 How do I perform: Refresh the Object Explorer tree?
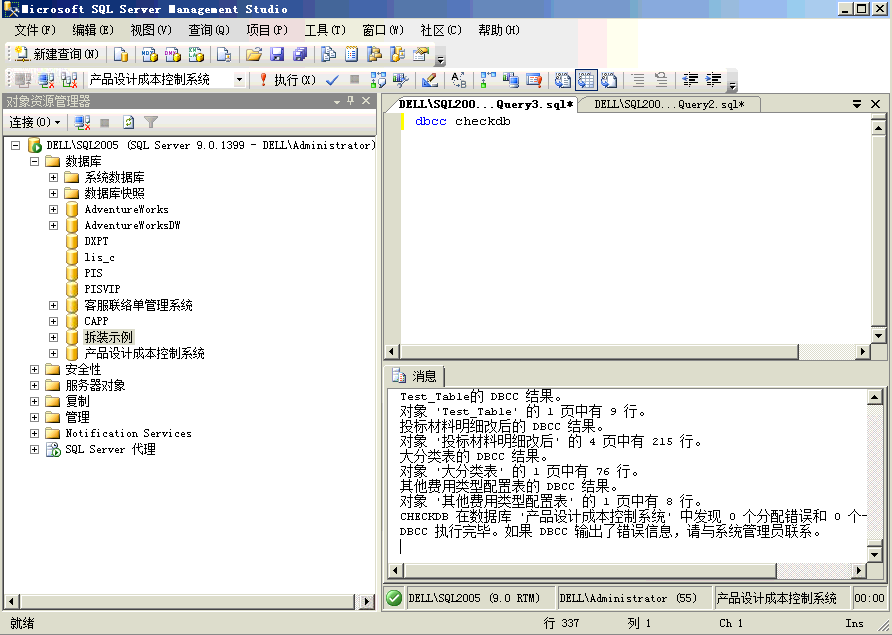tap(129, 122)
